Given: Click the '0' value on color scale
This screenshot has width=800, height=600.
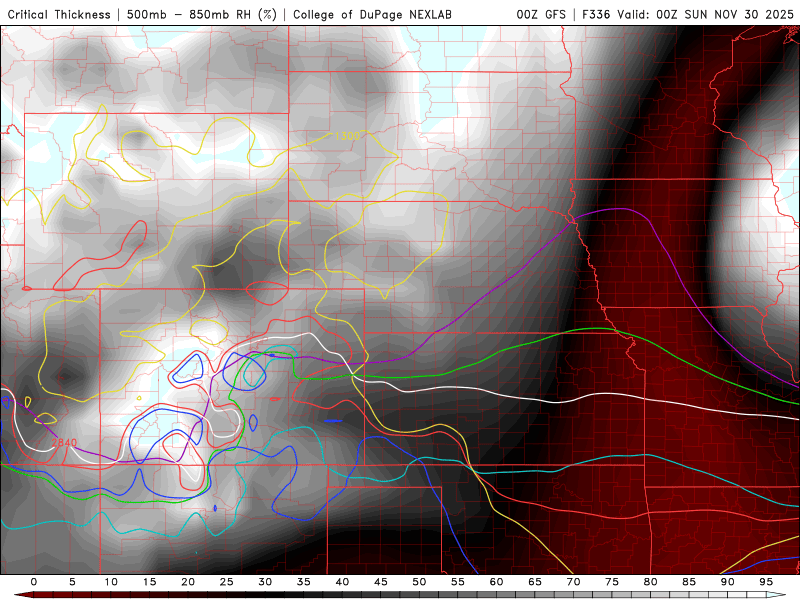Looking at the screenshot, I should [34, 582].
